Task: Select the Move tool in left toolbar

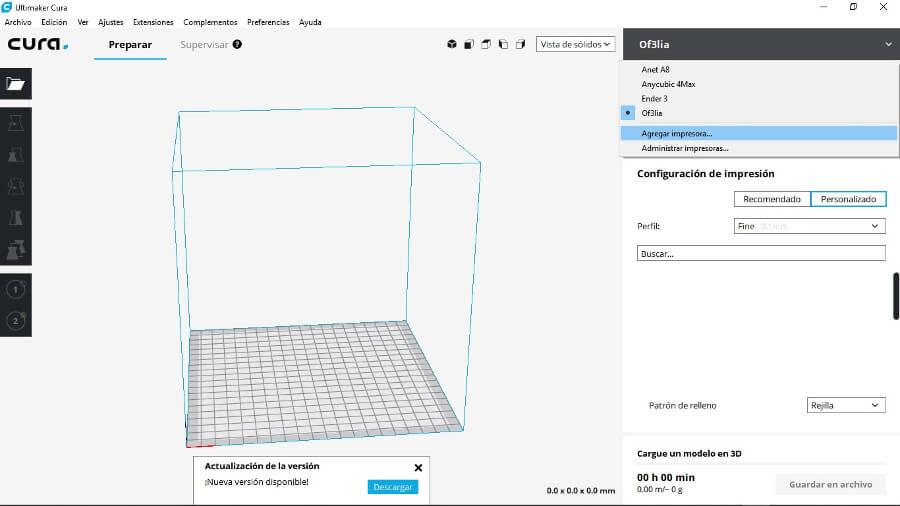Action: tap(16, 122)
